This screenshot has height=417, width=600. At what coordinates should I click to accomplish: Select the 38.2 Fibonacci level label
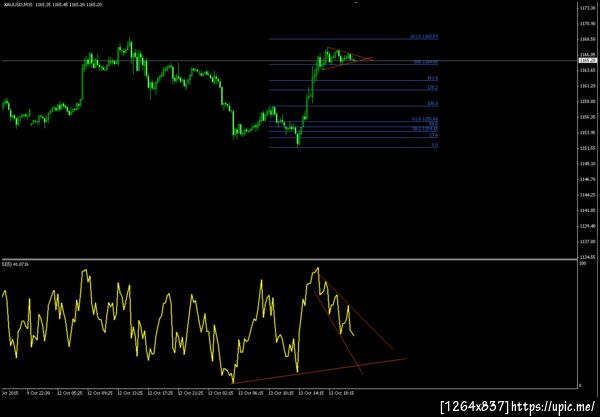pyautogui.click(x=425, y=129)
